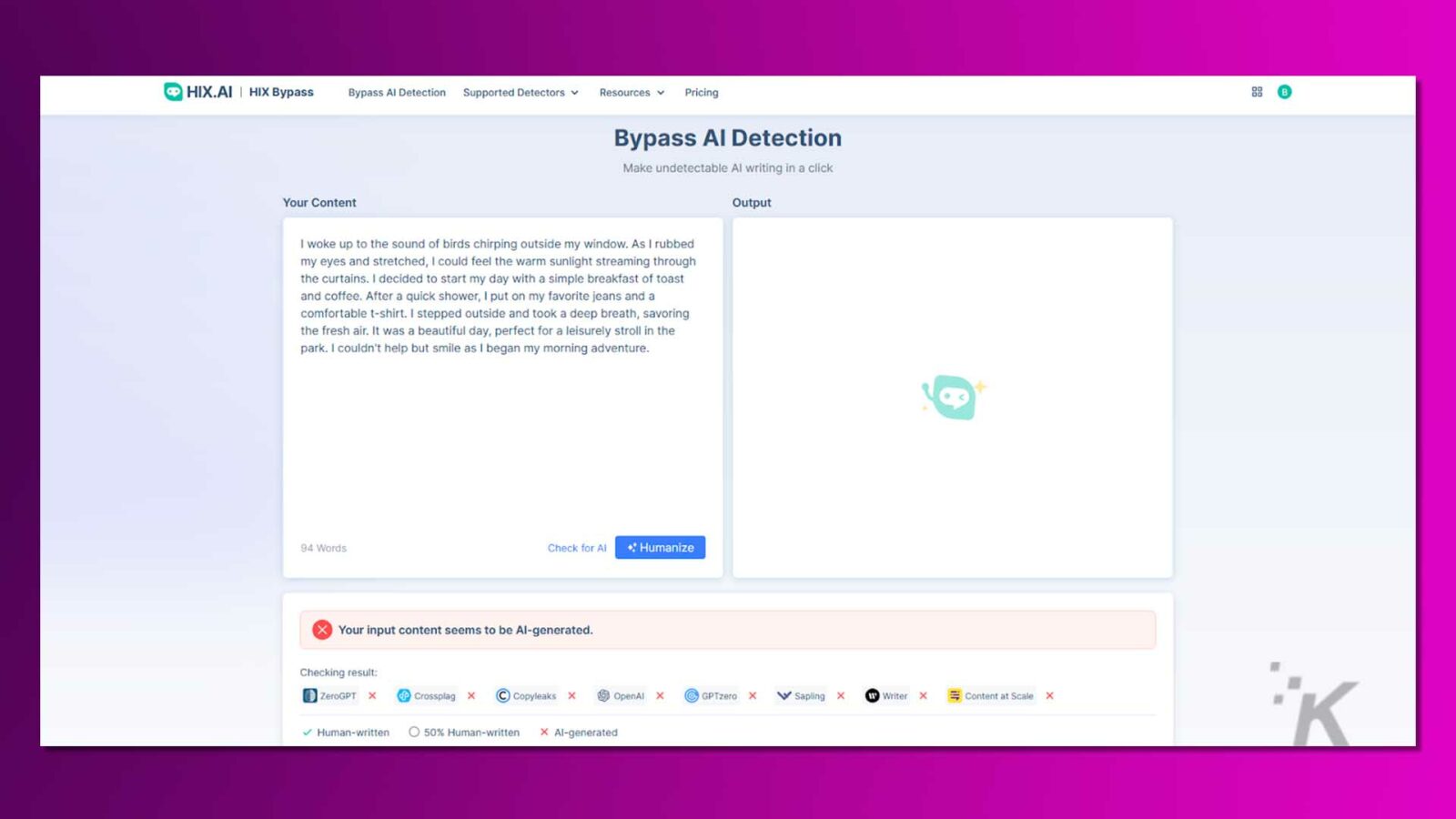Open the Pricing page

702,93
